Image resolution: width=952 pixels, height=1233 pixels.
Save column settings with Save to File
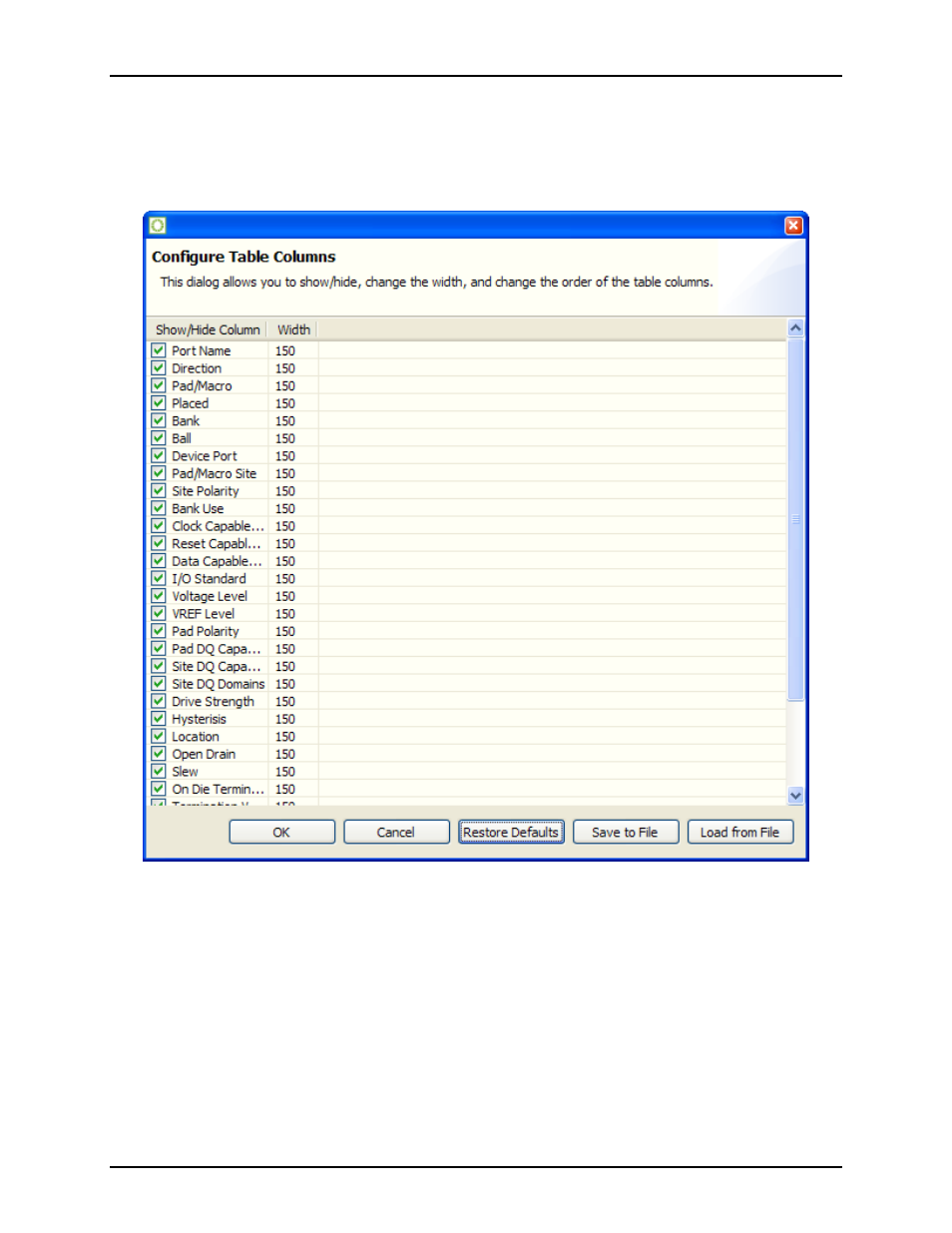pyautogui.click(x=625, y=832)
